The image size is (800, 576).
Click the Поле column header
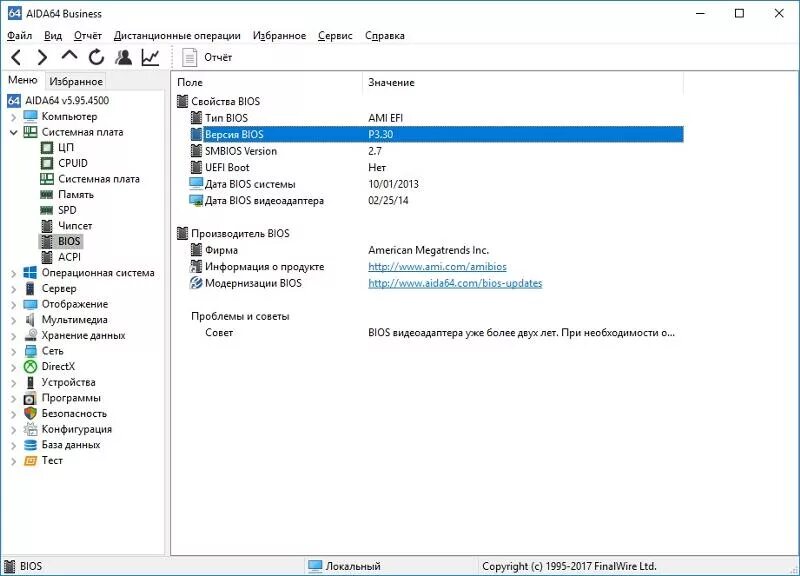267,83
